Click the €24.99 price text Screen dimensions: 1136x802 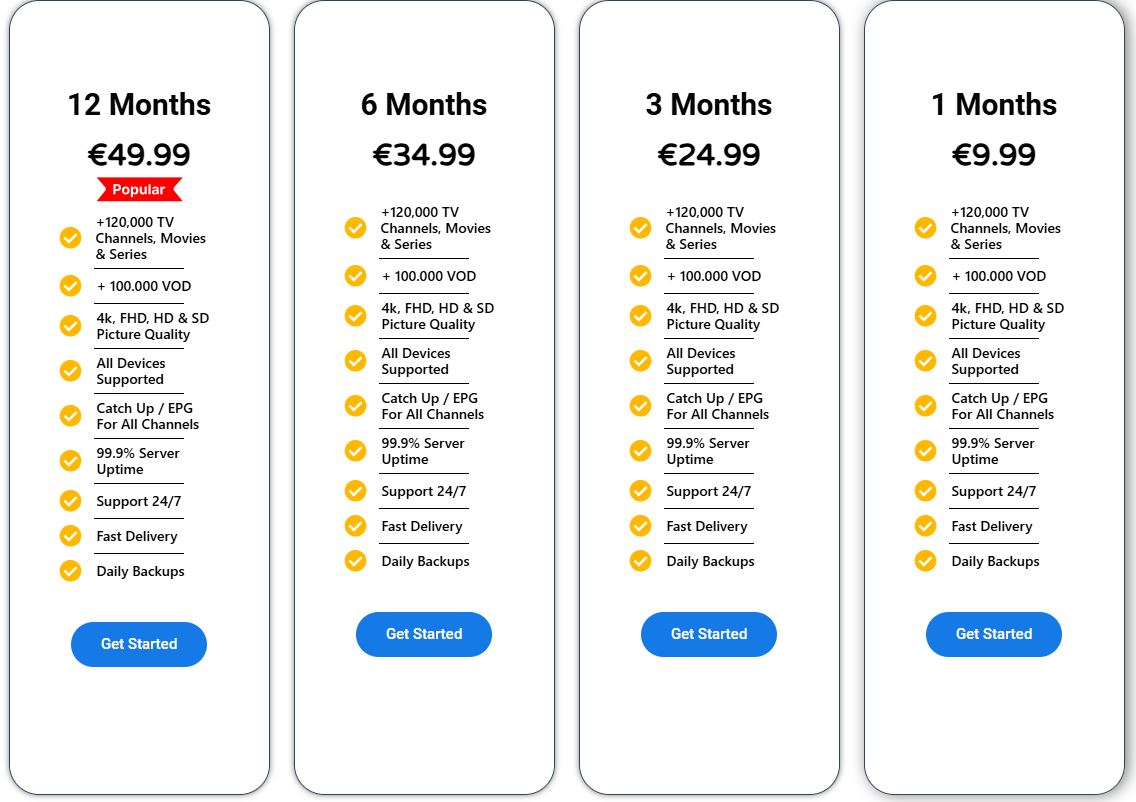(709, 154)
